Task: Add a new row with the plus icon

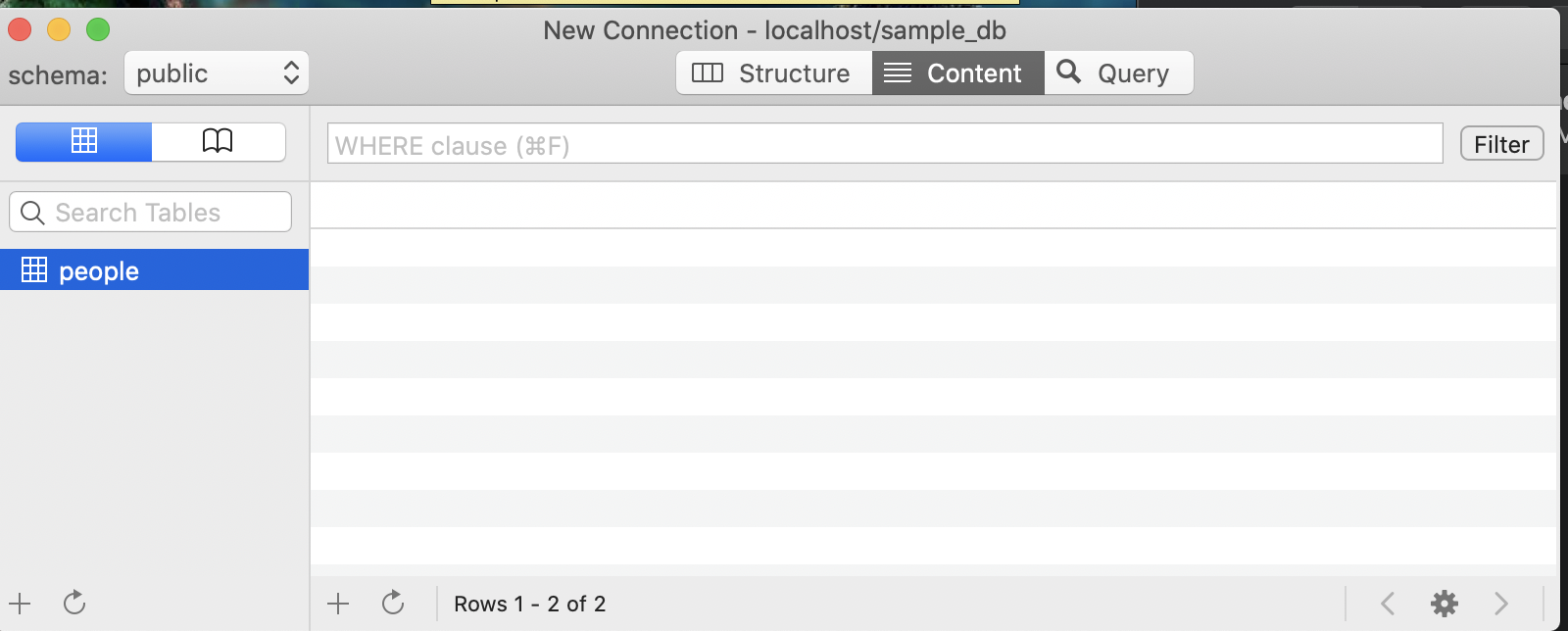Action: coord(338,604)
